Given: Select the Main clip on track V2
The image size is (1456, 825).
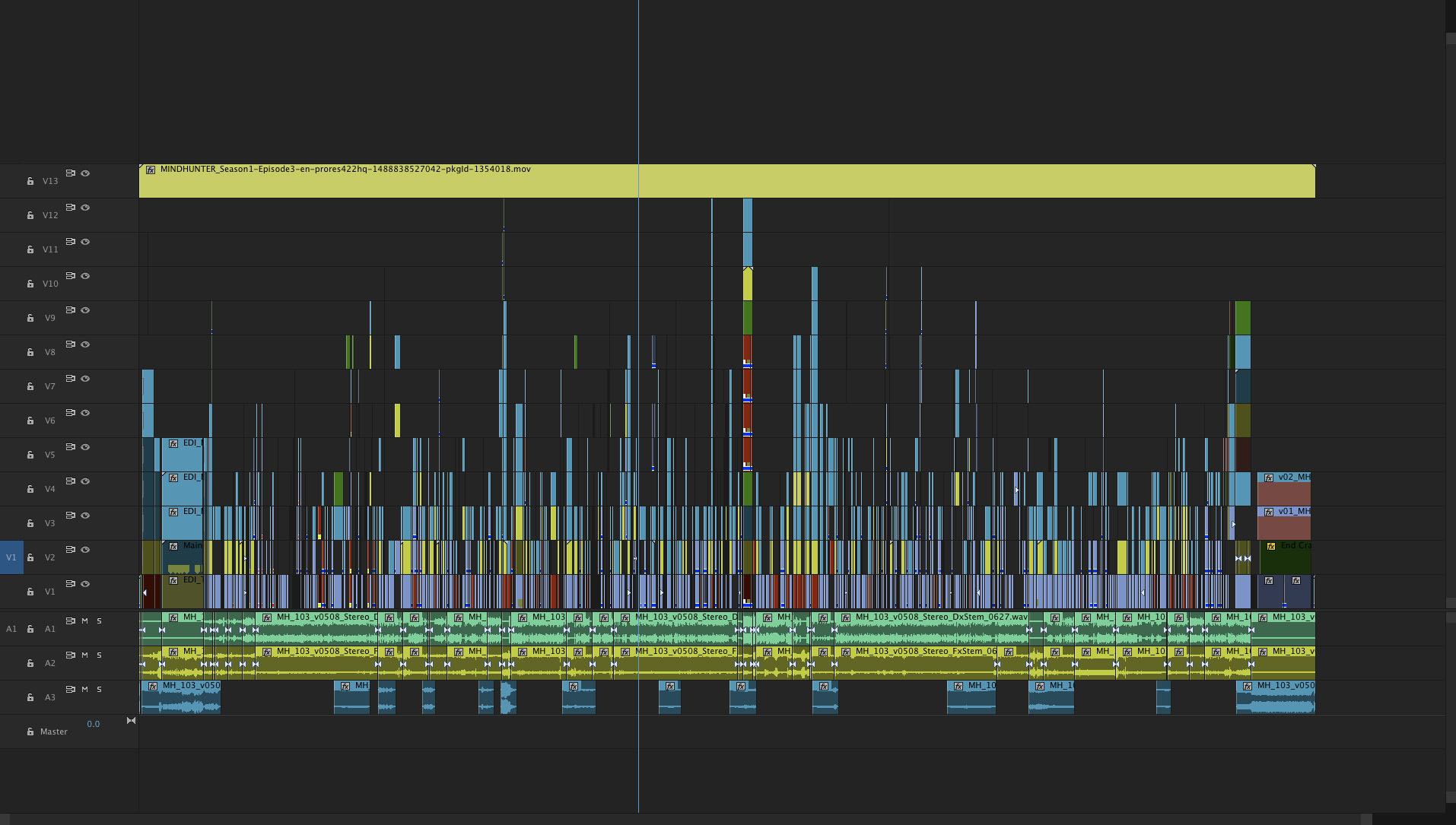Looking at the screenshot, I should 183,557.
